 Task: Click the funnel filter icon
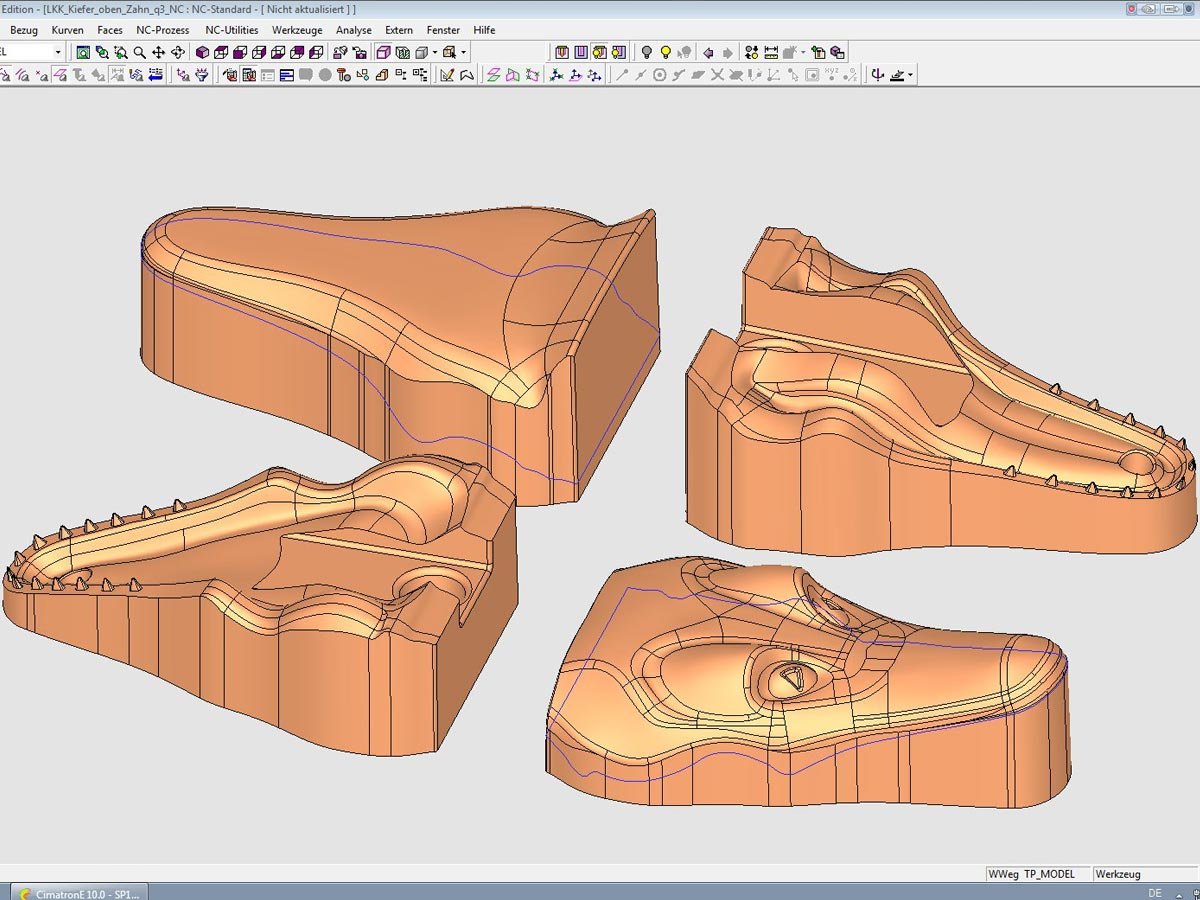coord(201,74)
